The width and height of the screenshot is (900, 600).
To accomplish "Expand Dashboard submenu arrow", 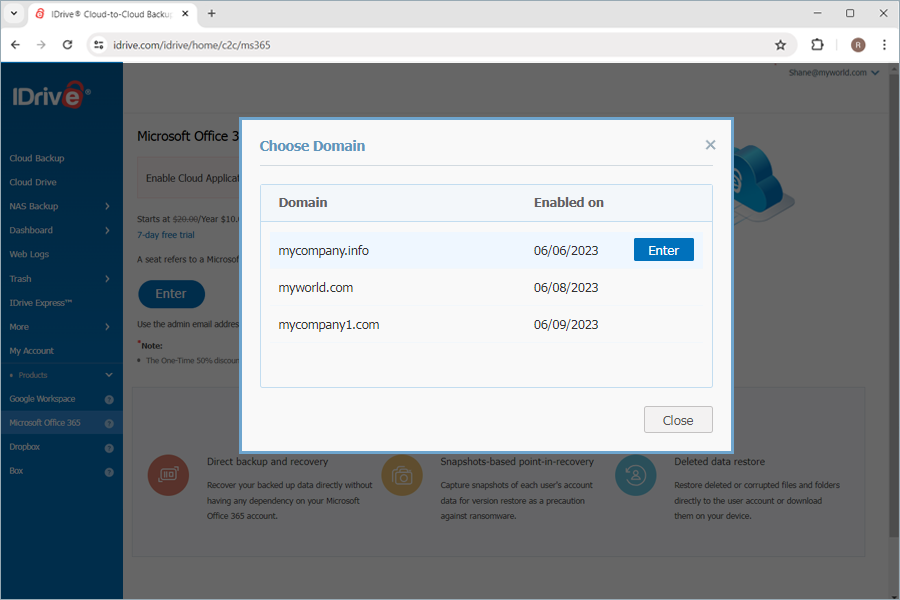I will click(x=107, y=230).
